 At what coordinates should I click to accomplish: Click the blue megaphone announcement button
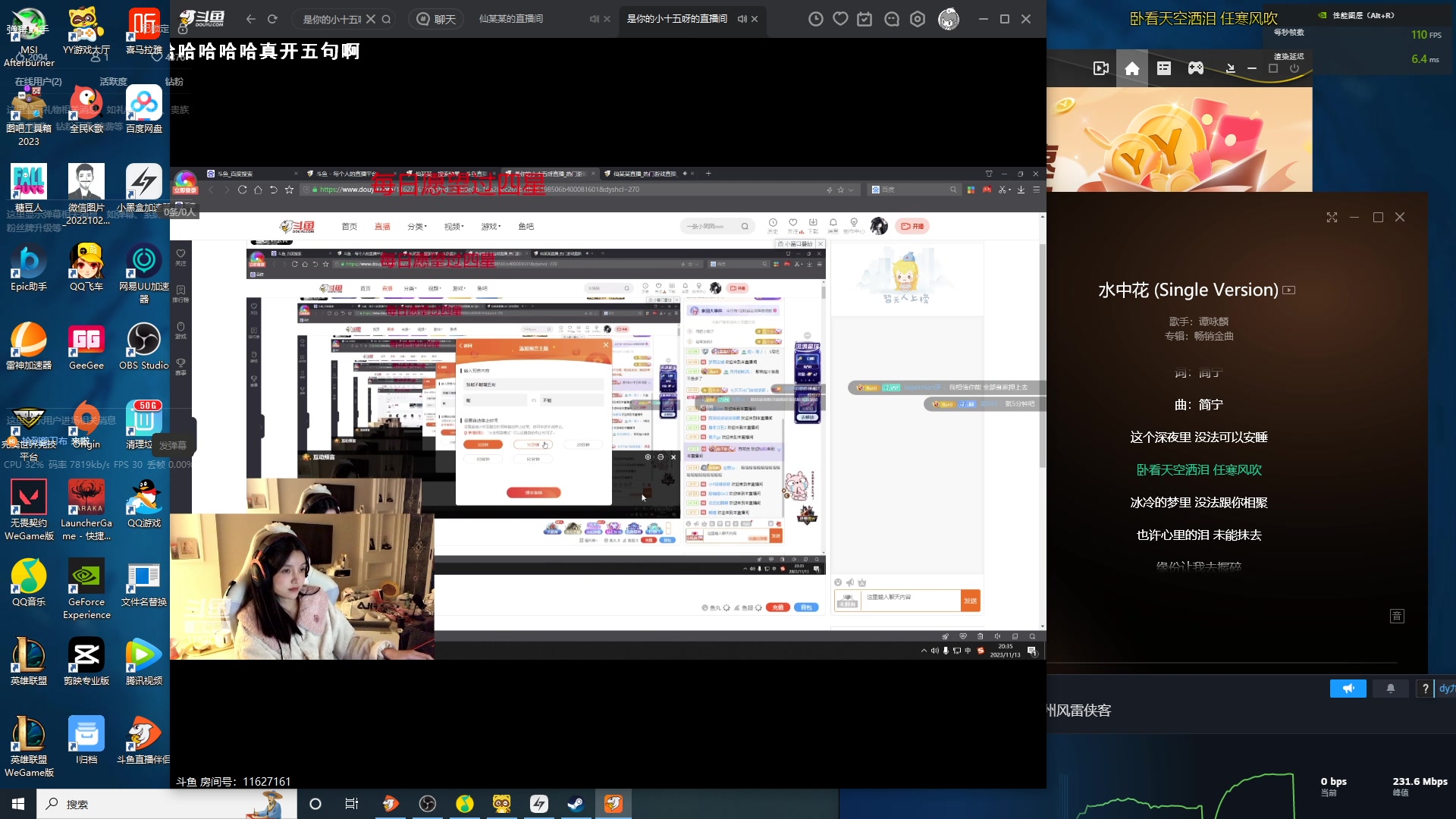1348,689
